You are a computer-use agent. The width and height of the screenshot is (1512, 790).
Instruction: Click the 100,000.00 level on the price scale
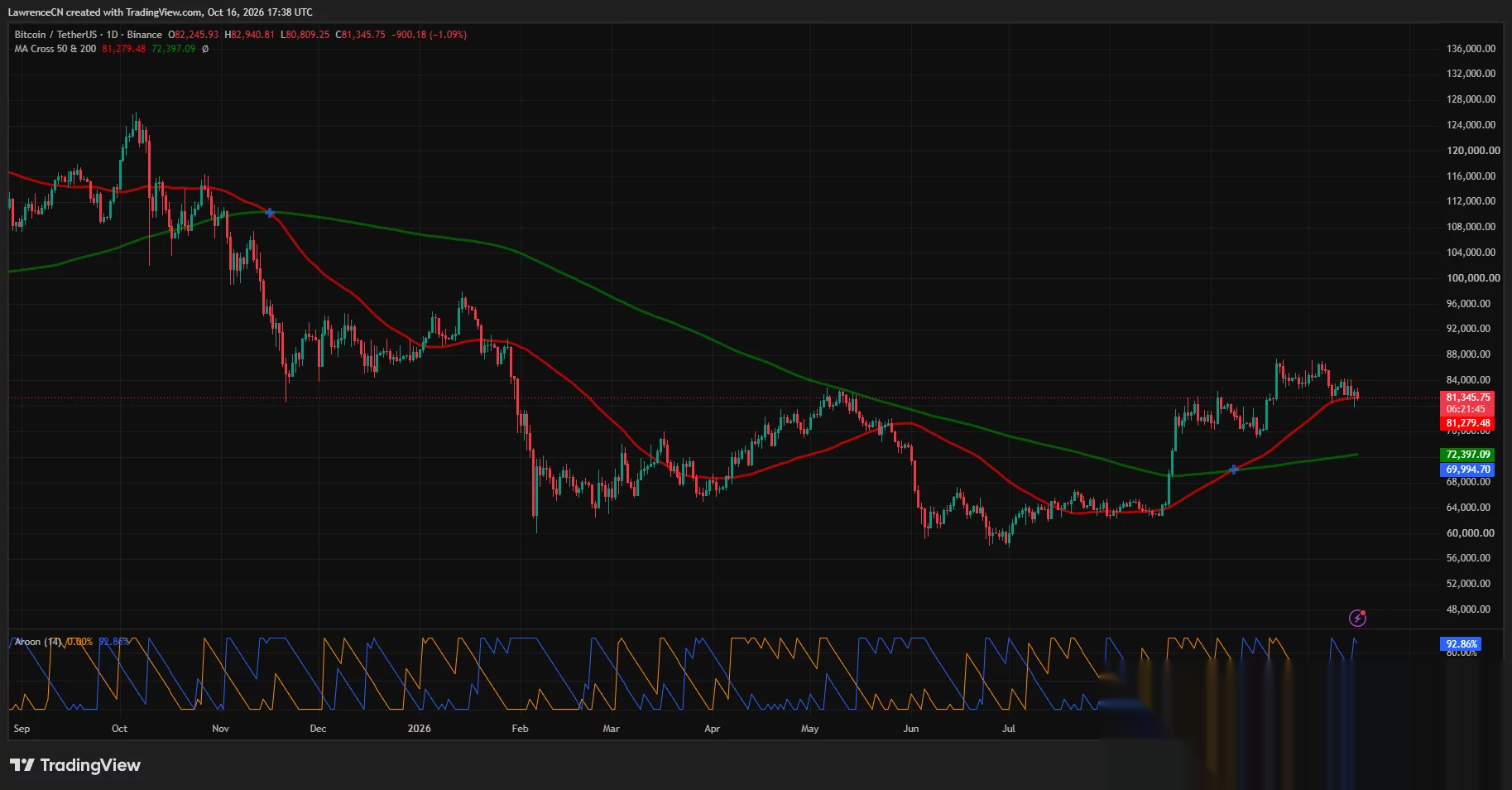[1472, 278]
